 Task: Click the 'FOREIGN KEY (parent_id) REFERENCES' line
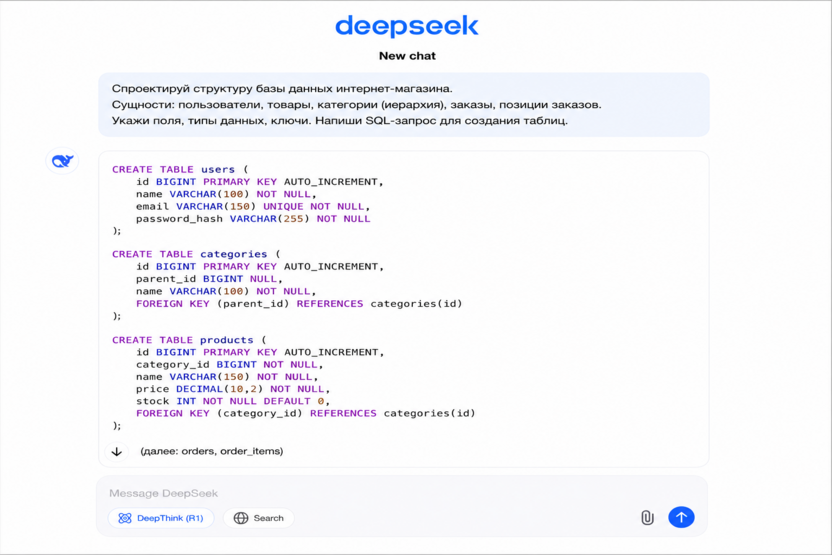click(299, 303)
